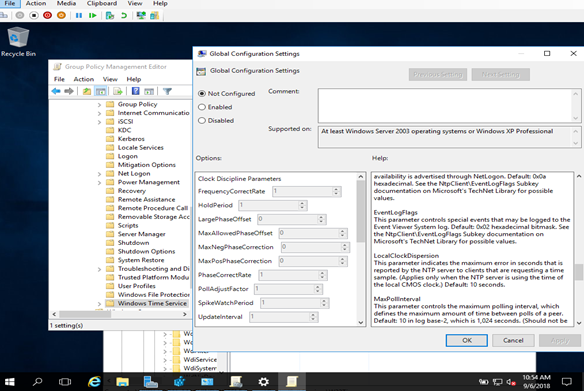
Task: Click the SpikeWatchPeriod spinner arrows
Action: tap(324, 303)
